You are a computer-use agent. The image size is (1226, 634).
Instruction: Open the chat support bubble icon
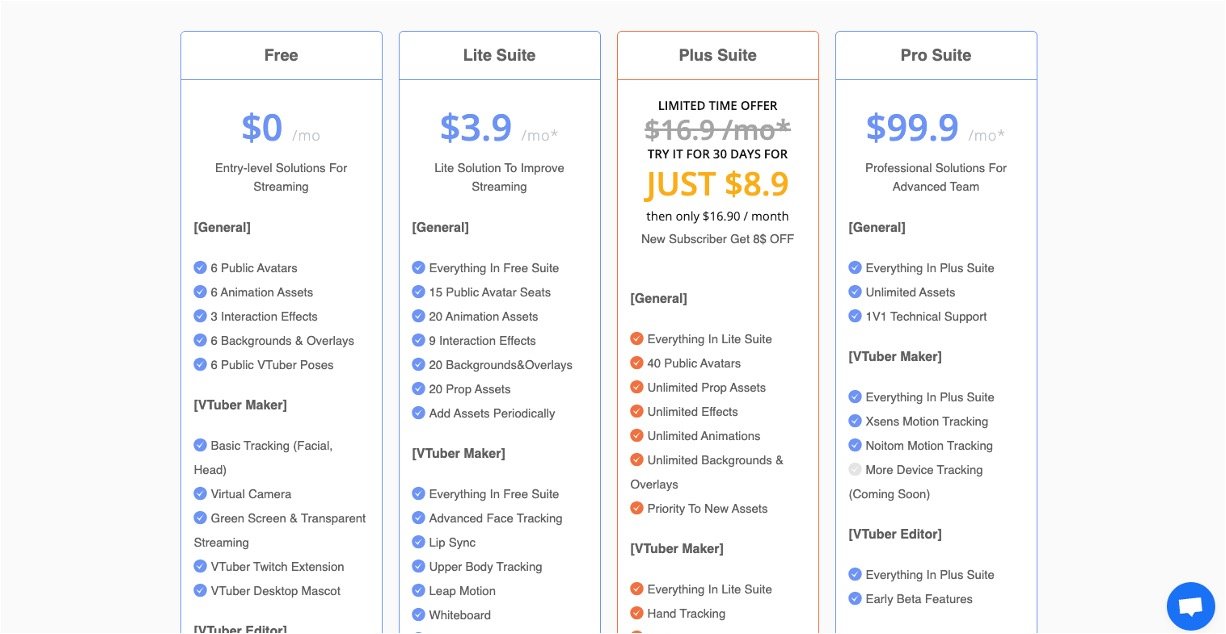pos(1190,606)
